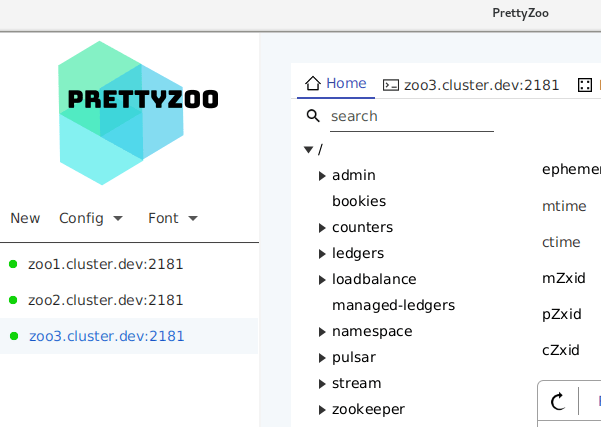Expand the zookeeper node arrow
Viewport: 601px width, 427px height.
(x=322, y=410)
